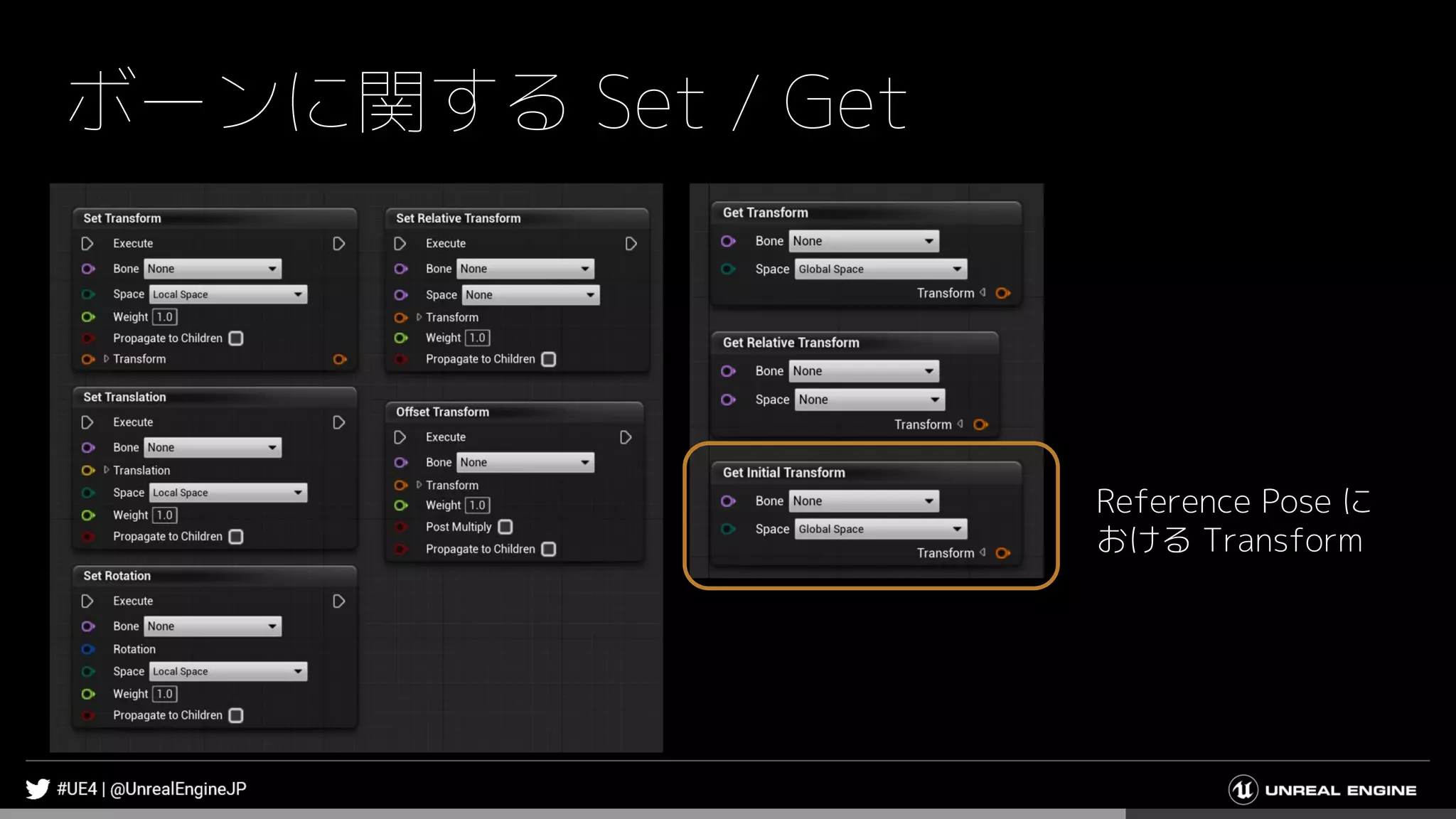Click Set Relative Transform Space purple pin
Image resolution: width=1456 pixels, height=819 pixels.
click(401, 295)
